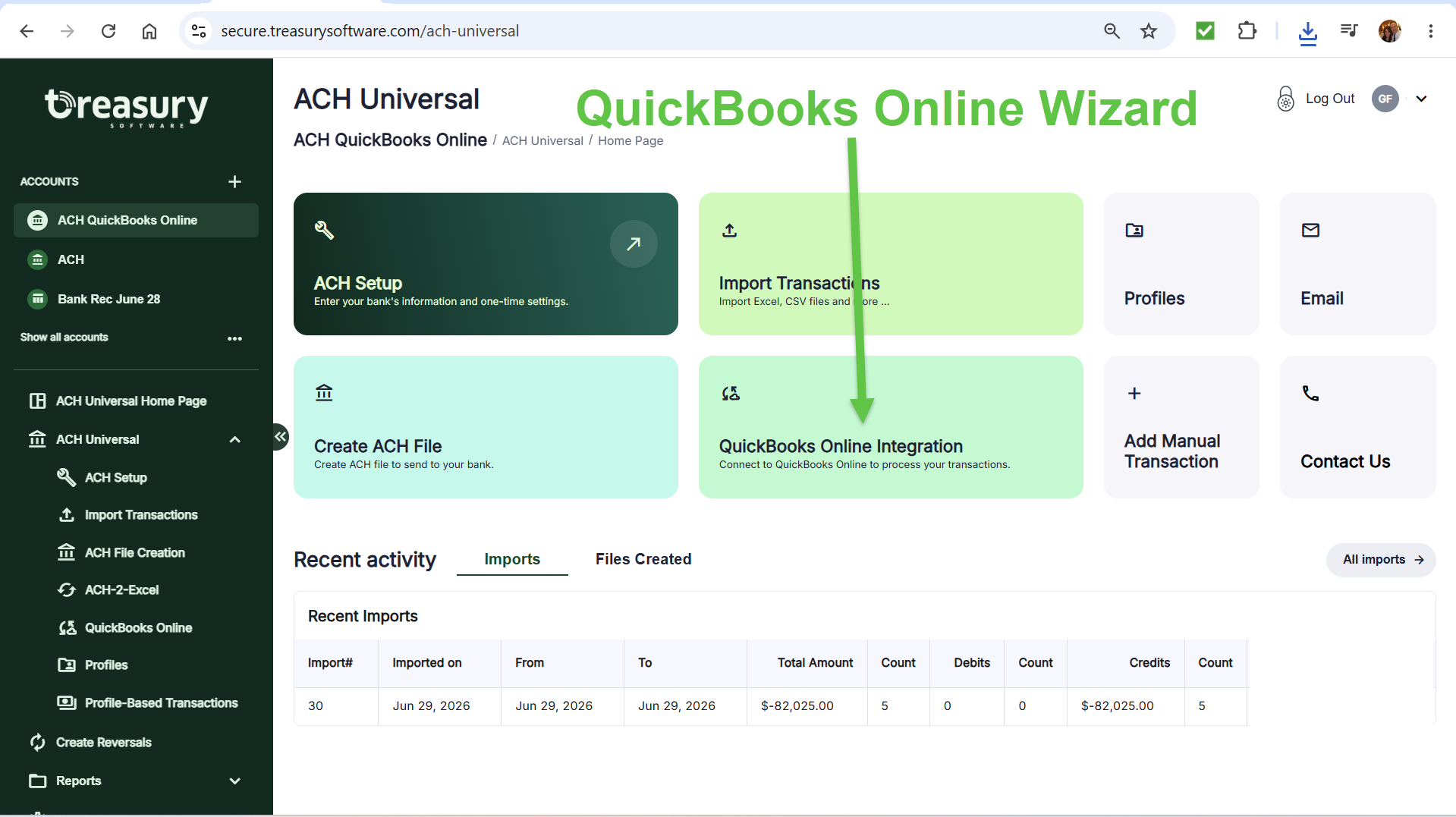
Task: Click the Home Page breadcrumb
Action: click(x=631, y=141)
